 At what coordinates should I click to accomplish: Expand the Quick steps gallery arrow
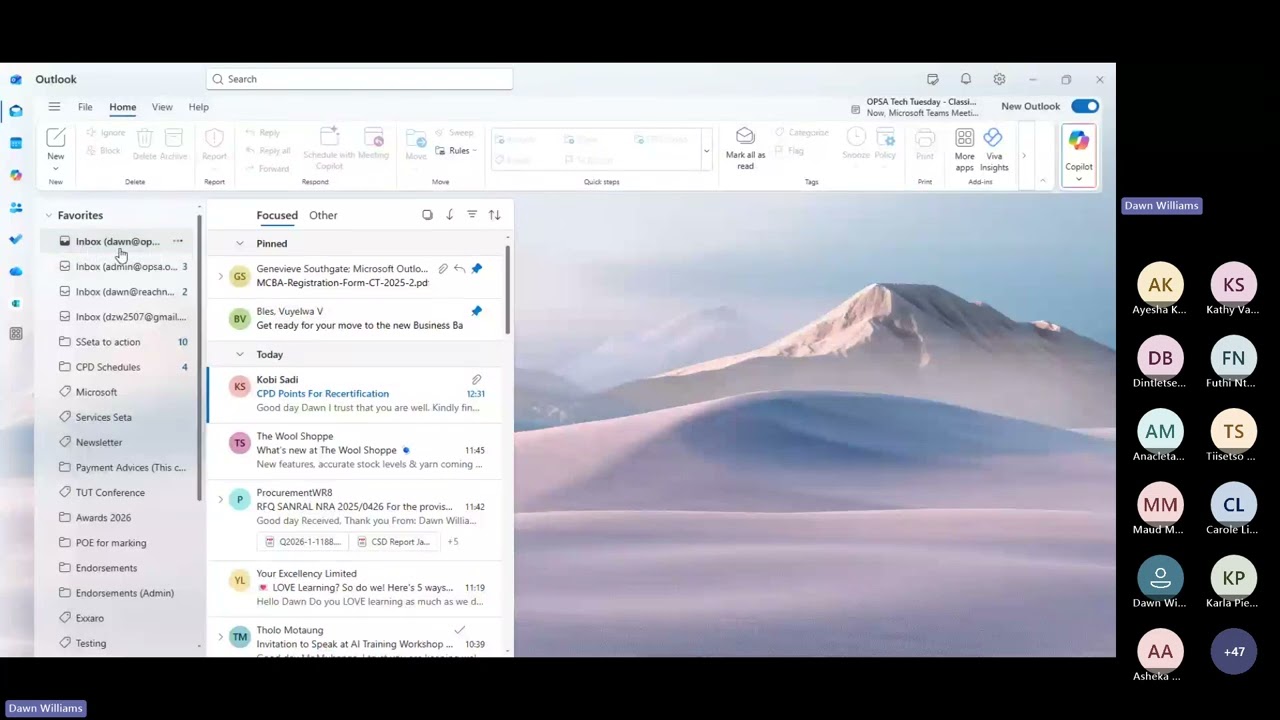706,152
